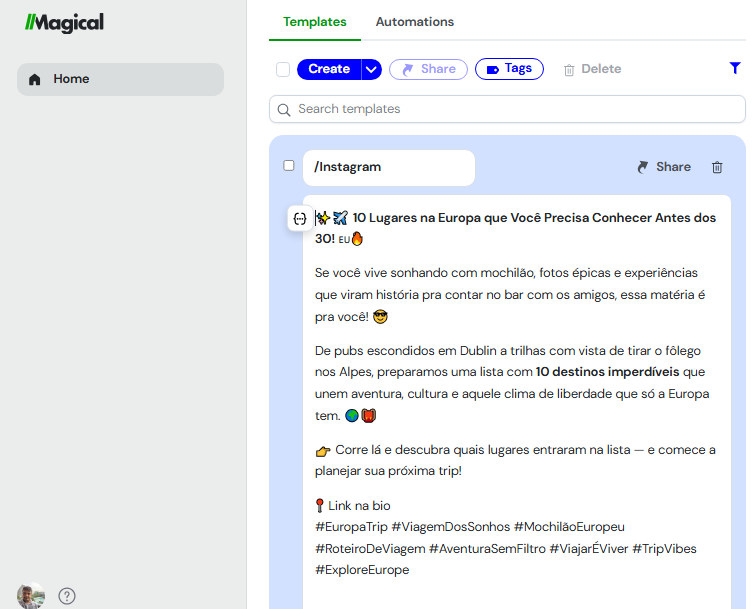The height and width of the screenshot is (609, 753).
Task: Click the toolbar Share button
Action: tap(428, 69)
